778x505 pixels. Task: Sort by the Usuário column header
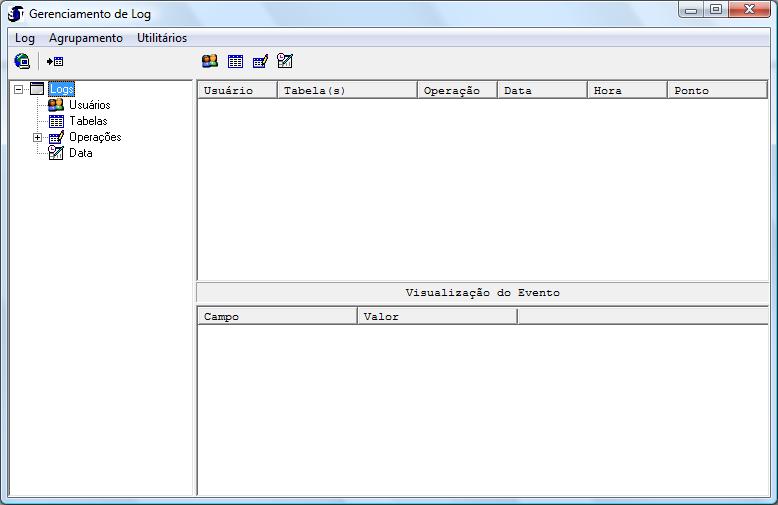pos(237,90)
